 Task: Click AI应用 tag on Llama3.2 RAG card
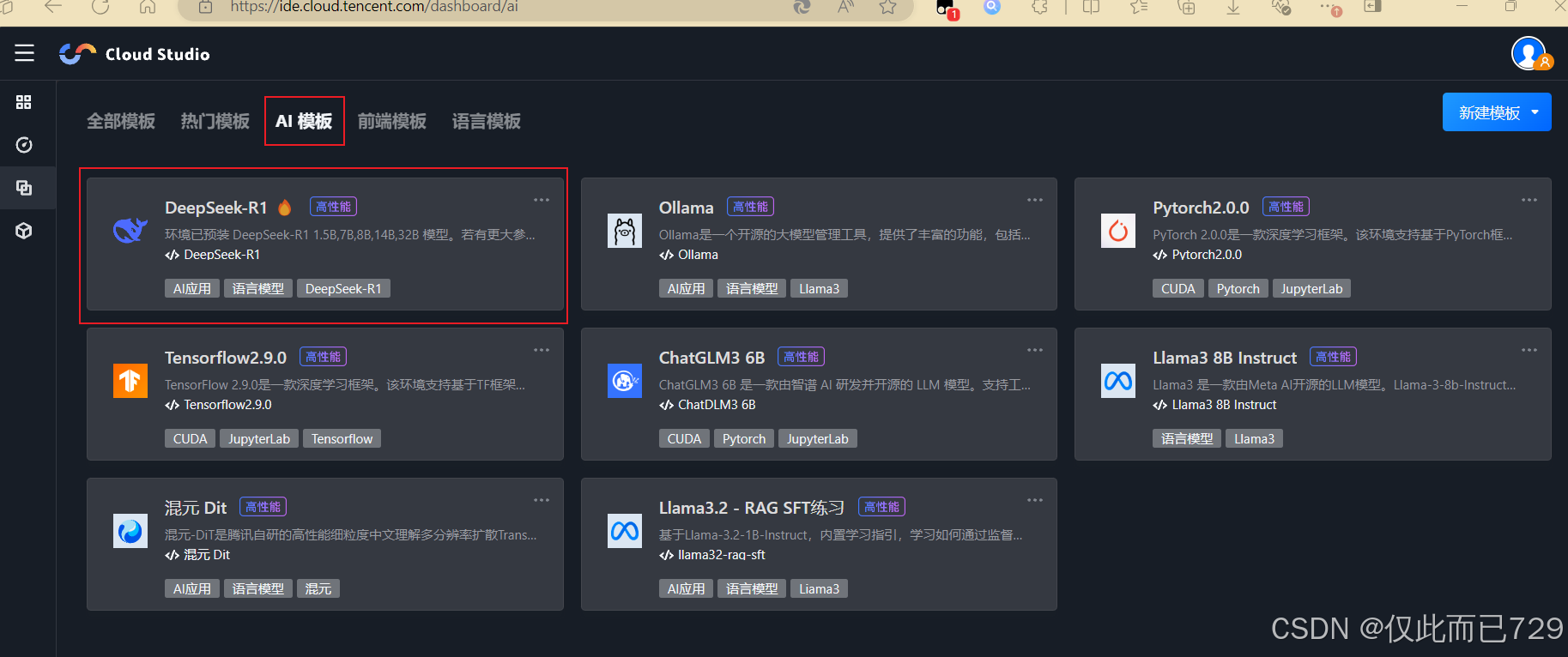click(x=687, y=588)
